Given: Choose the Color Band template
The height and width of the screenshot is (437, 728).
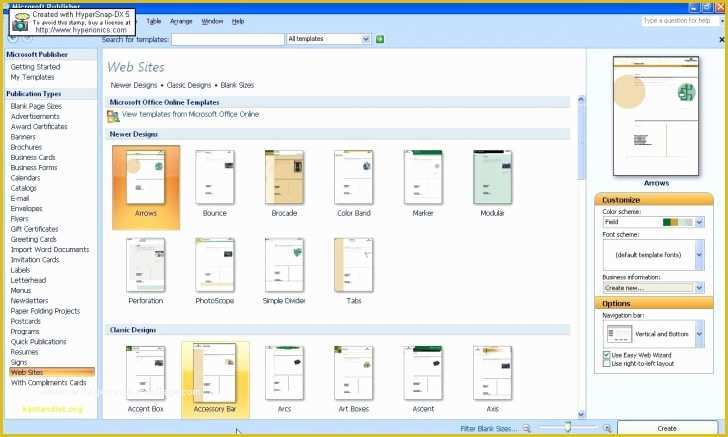Looking at the screenshot, I should point(354,177).
